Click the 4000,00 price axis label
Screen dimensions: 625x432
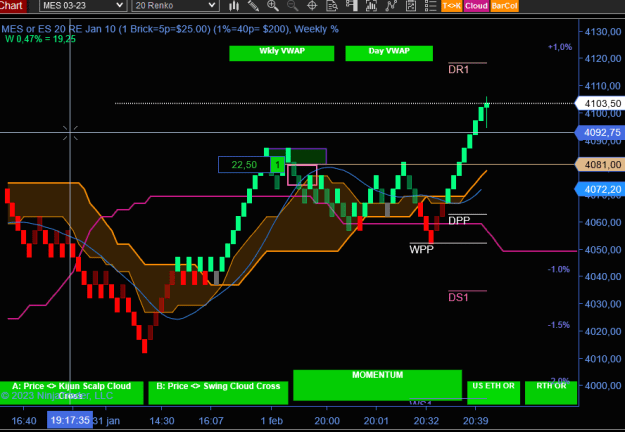(603, 386)
